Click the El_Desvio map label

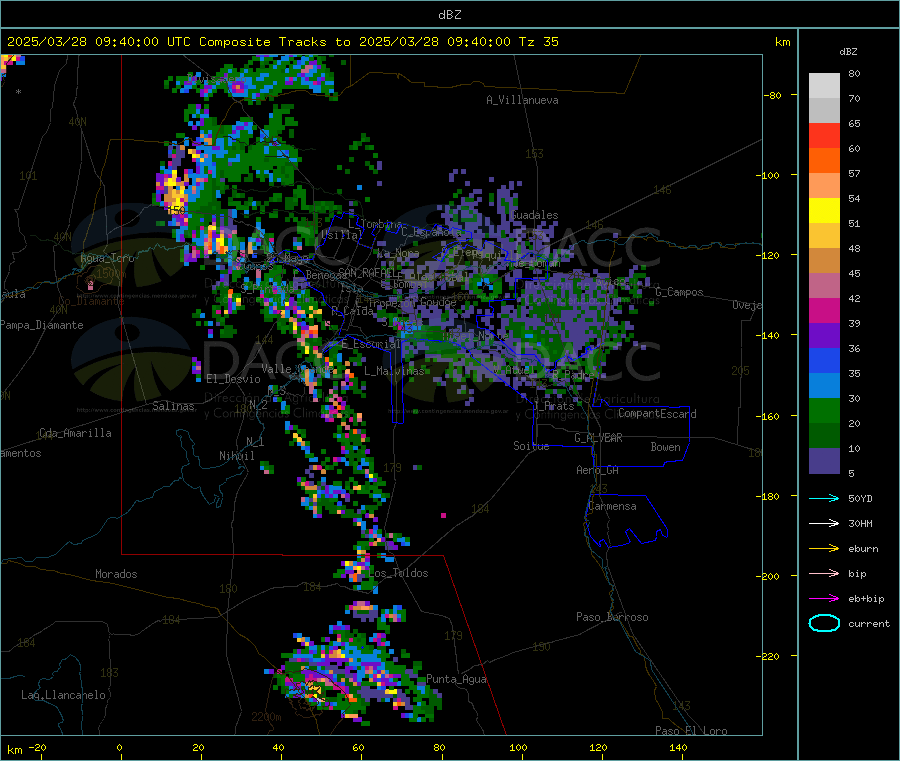pyautogui.click(x=234, y=379)
